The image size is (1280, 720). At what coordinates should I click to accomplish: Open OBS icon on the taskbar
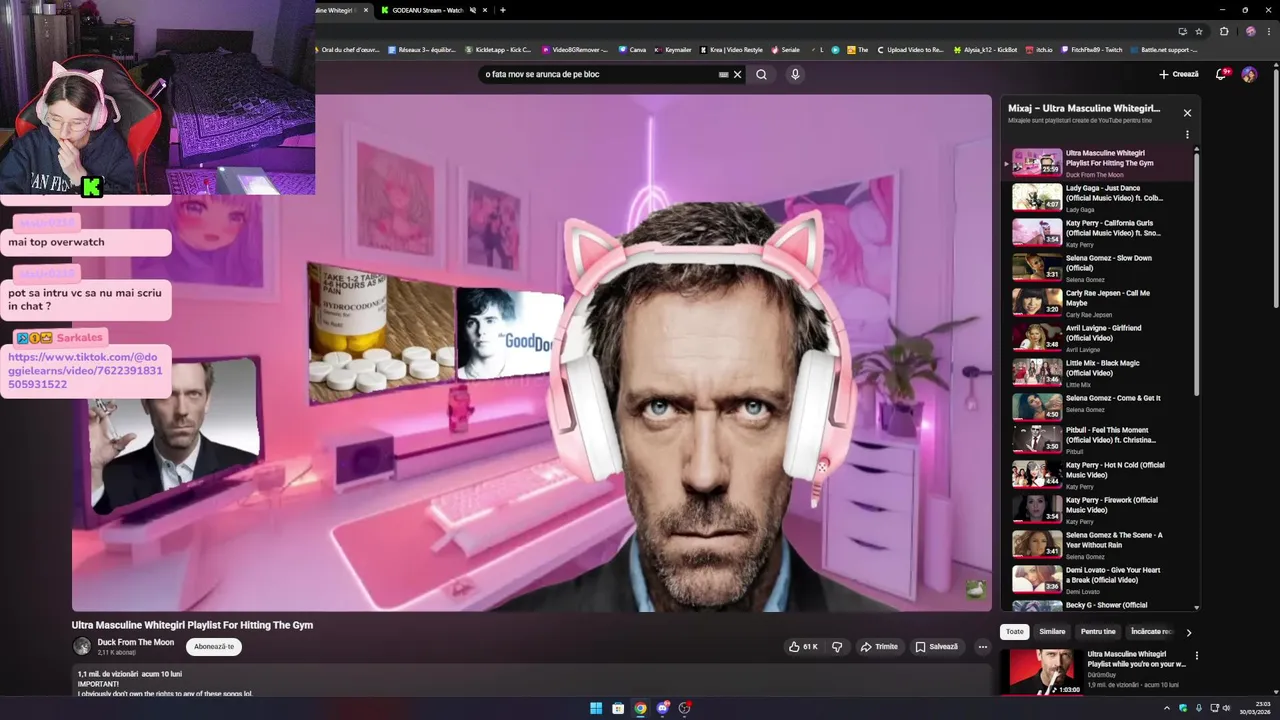(x=684, y=708)
